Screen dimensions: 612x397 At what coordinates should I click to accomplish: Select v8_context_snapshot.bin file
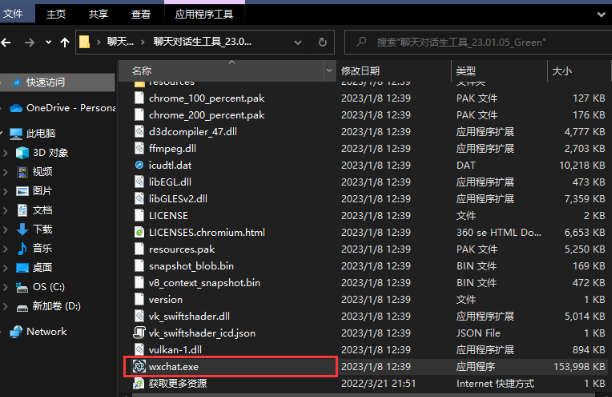click(x=205, y=283)
